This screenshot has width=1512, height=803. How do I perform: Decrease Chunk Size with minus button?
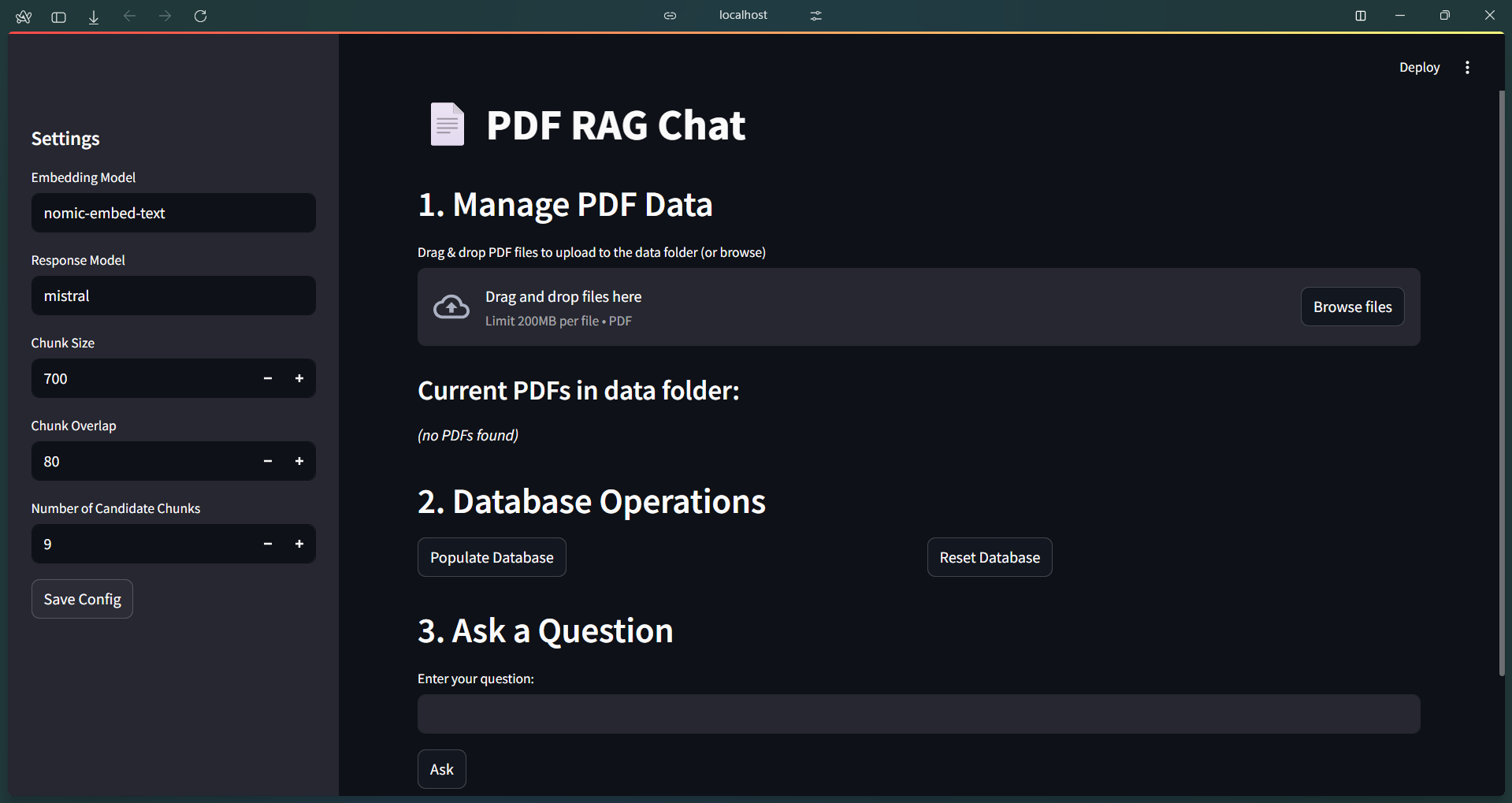pyautogui.click(x=268, y=379)
